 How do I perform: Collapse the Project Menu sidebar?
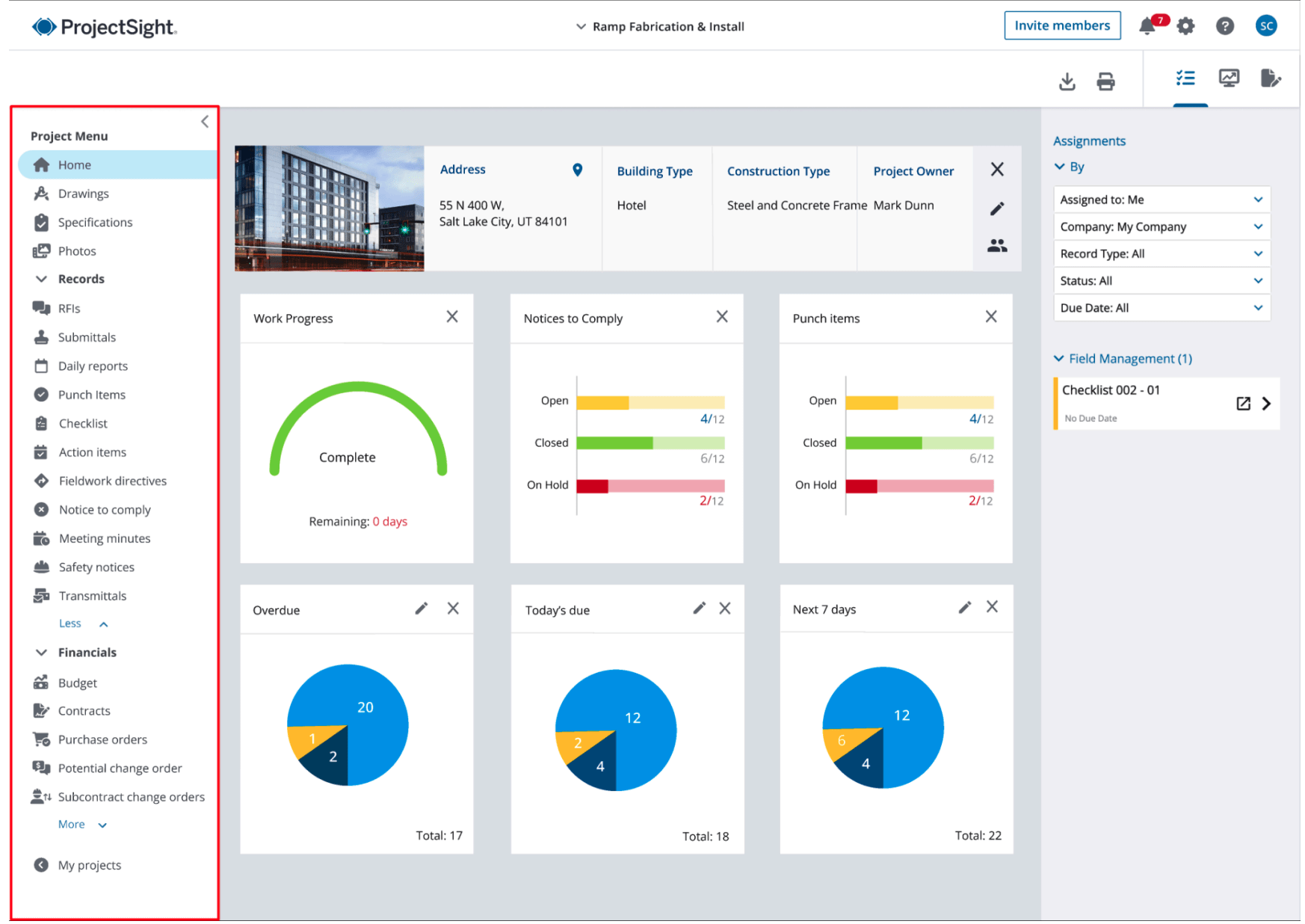[x=205, y=122]
